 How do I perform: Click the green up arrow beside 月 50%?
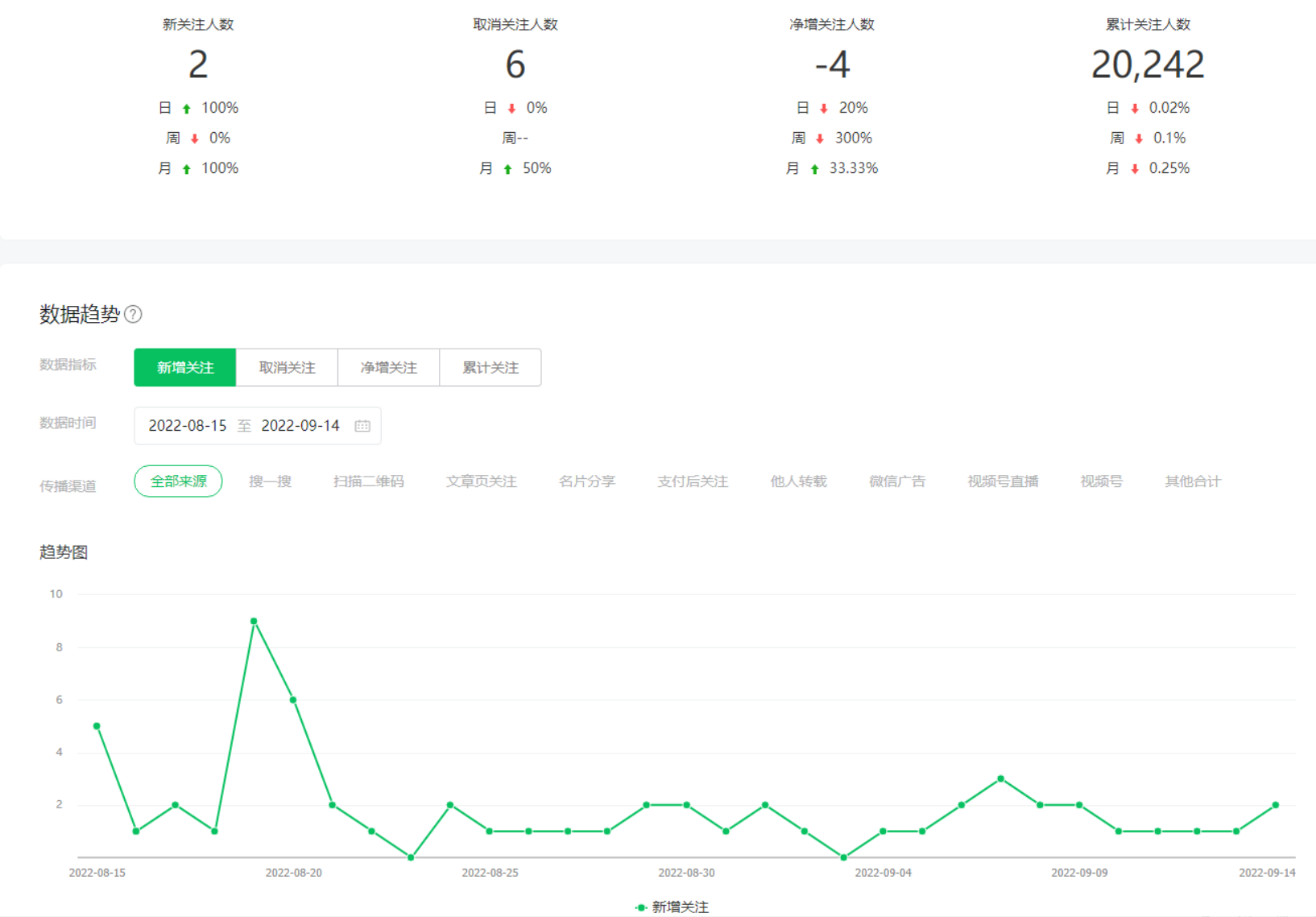pos(507,169)
